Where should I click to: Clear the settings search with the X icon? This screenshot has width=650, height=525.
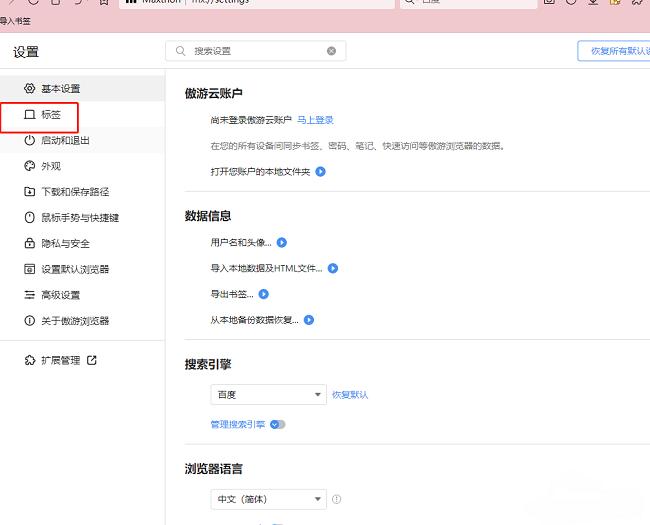(x=332, y=51)
